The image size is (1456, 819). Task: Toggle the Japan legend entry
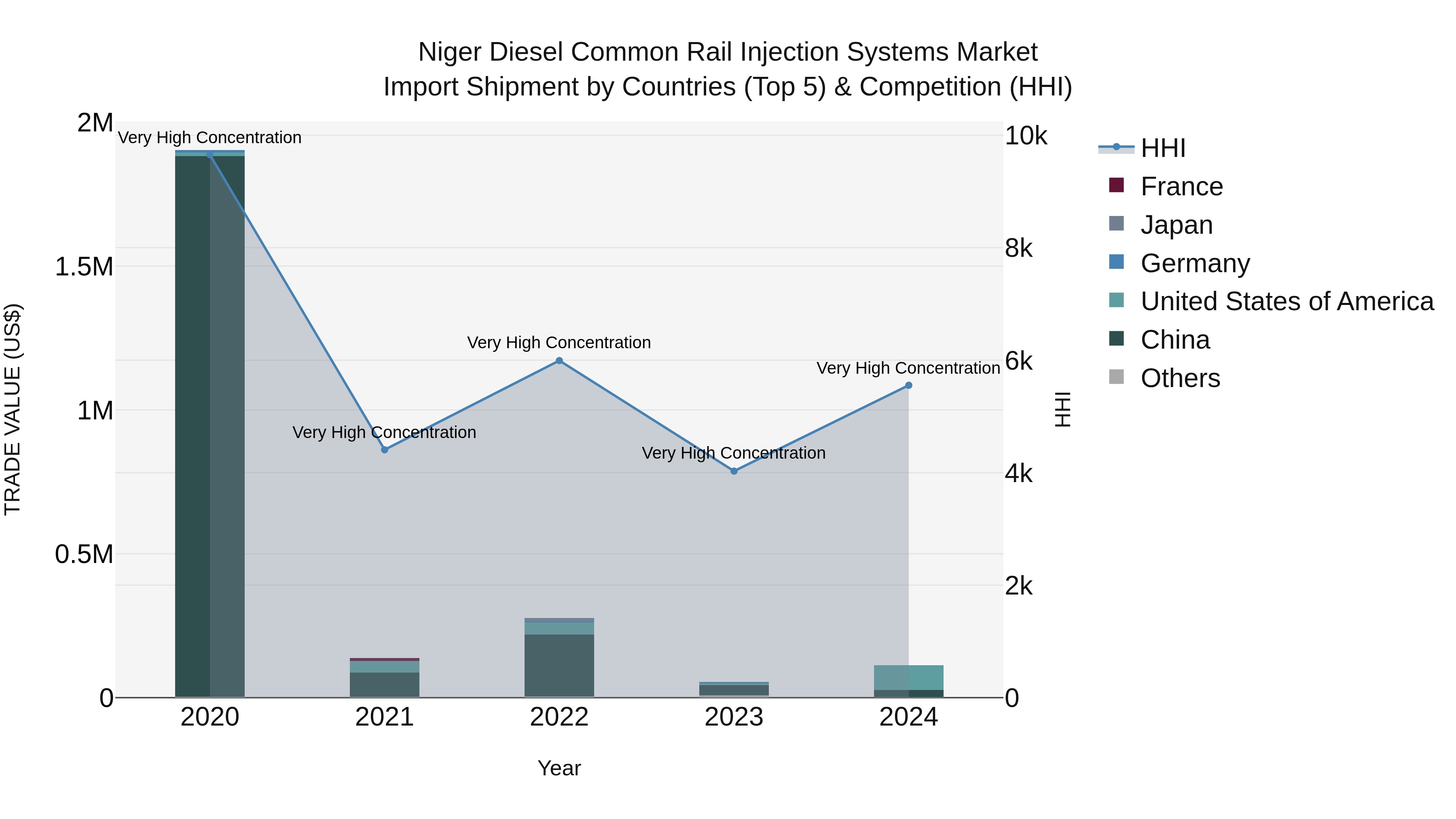[x=1161, y=225]
